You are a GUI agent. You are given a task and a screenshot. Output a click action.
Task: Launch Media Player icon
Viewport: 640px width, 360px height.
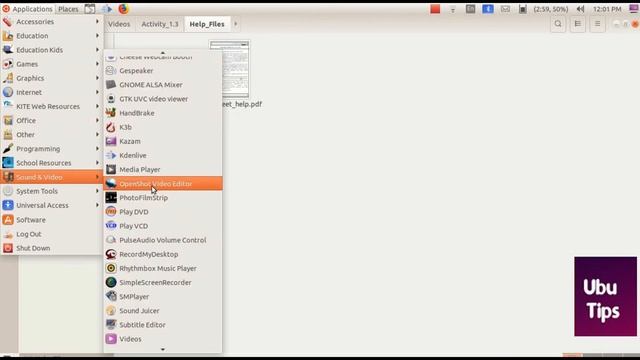(x=111, y=169)
